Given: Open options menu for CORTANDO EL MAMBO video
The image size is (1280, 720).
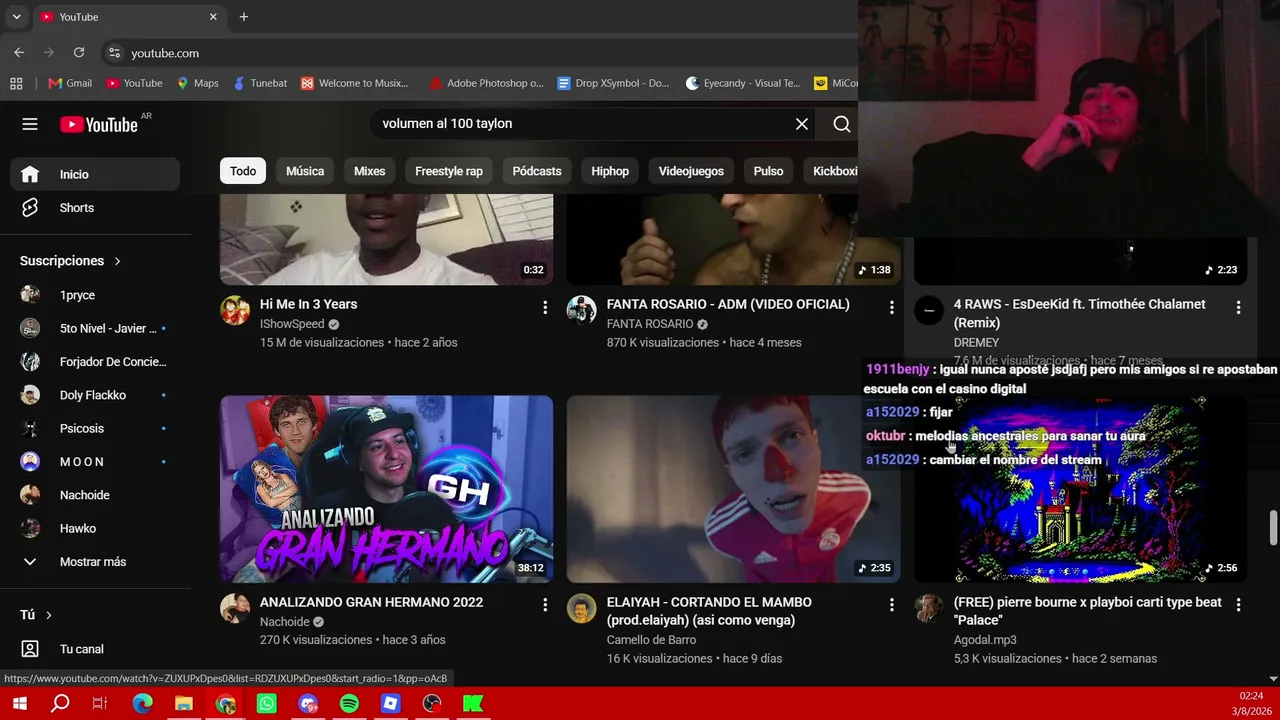Looking at the screenshot, I should (892, 605).
